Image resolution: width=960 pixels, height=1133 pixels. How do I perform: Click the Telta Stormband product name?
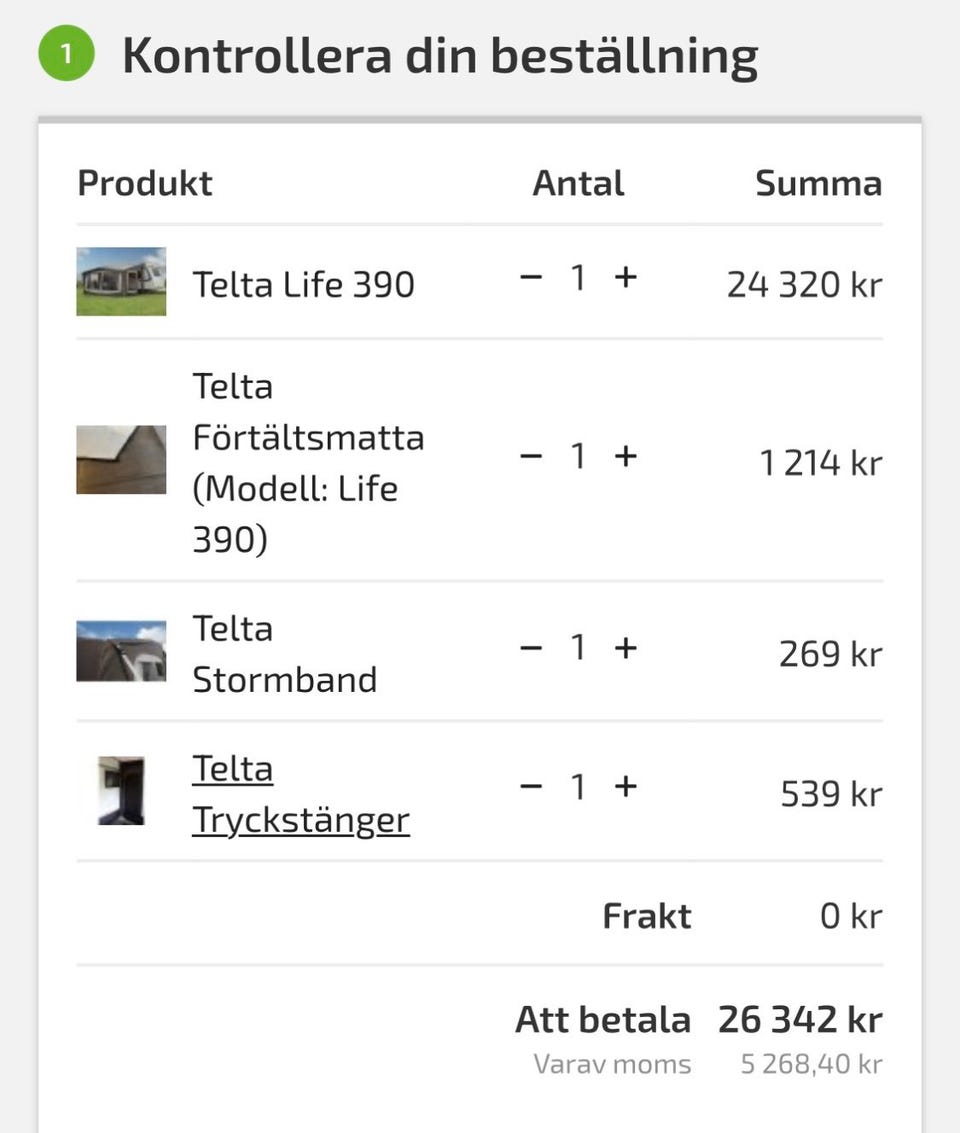coord(284,654)
